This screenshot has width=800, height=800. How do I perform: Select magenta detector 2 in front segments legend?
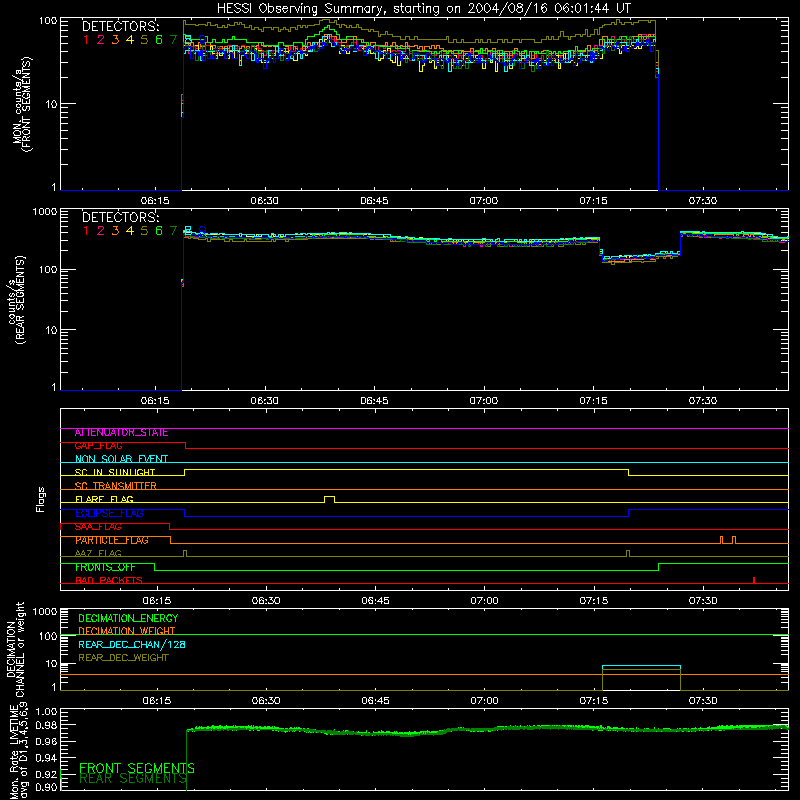(101, 40)
